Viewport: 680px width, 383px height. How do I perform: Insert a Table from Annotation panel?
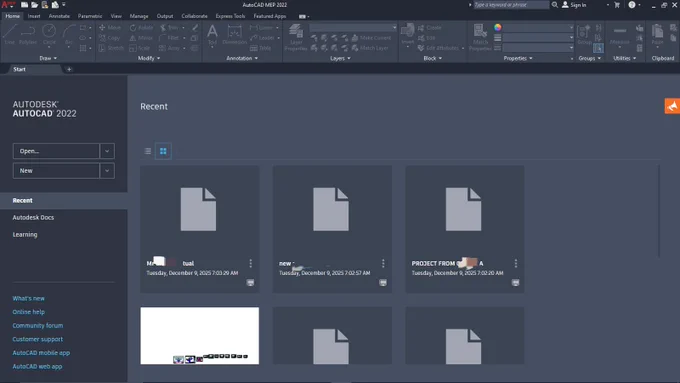[261, 48]
